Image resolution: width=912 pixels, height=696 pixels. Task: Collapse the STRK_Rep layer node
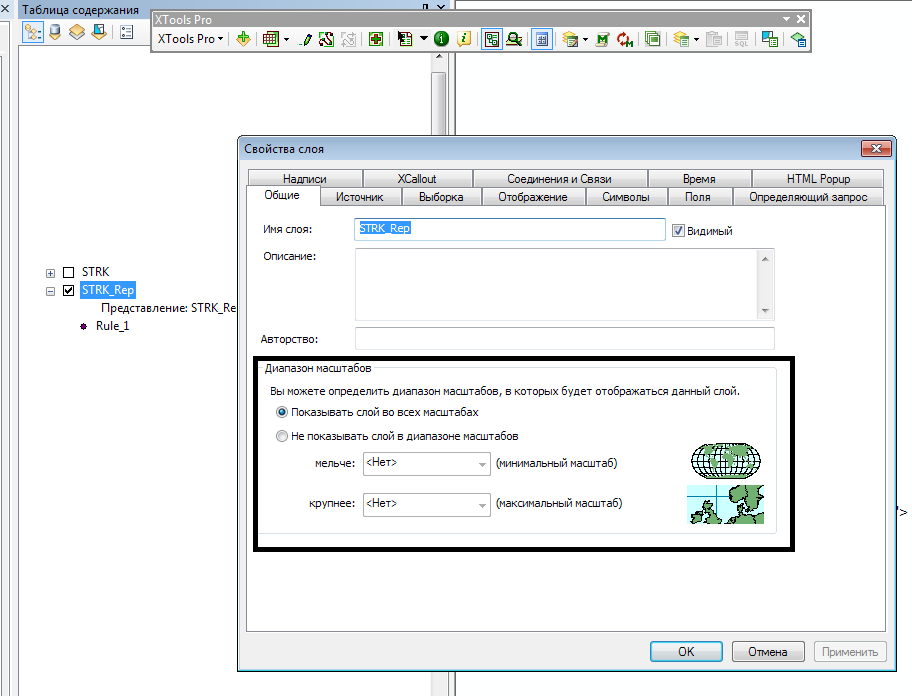click(x=51, y=291)
